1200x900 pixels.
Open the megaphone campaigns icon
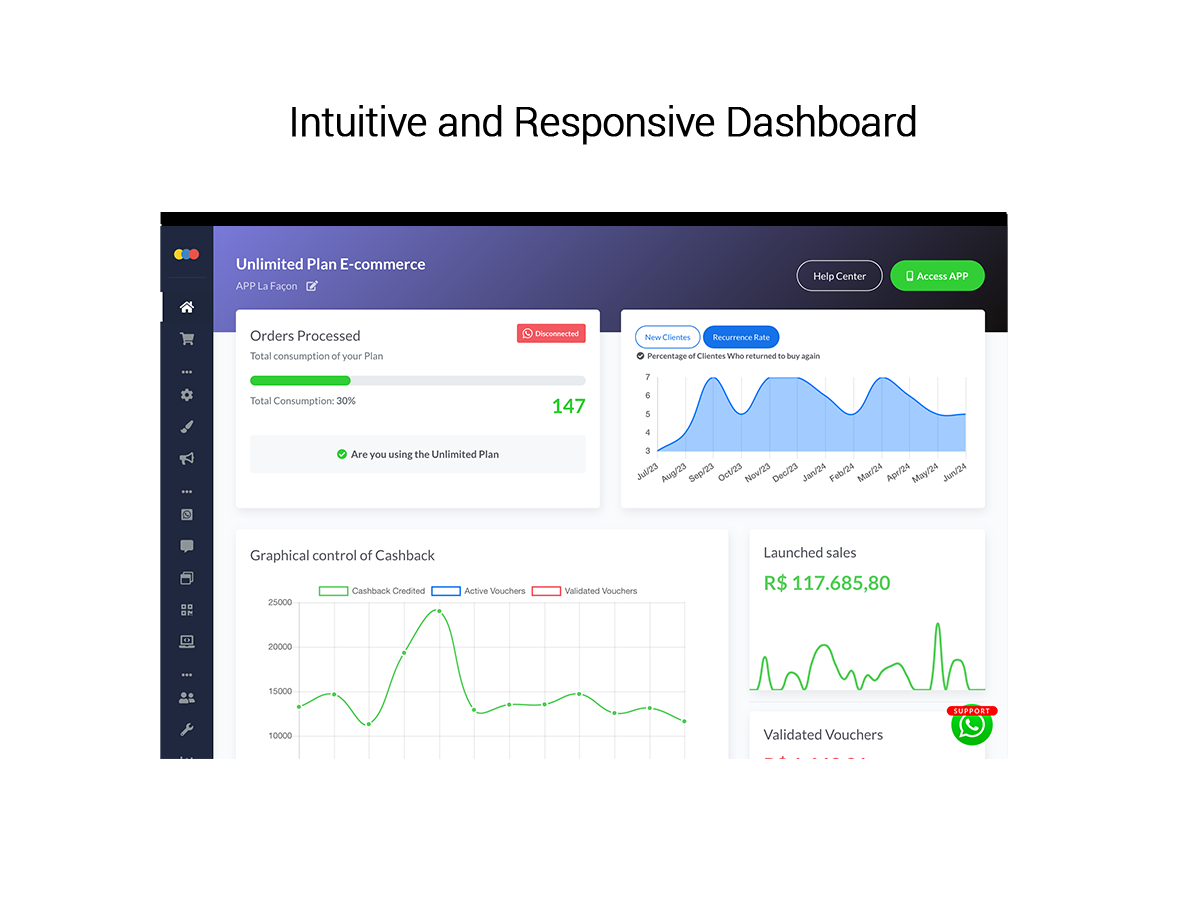(x=186, y=459)
